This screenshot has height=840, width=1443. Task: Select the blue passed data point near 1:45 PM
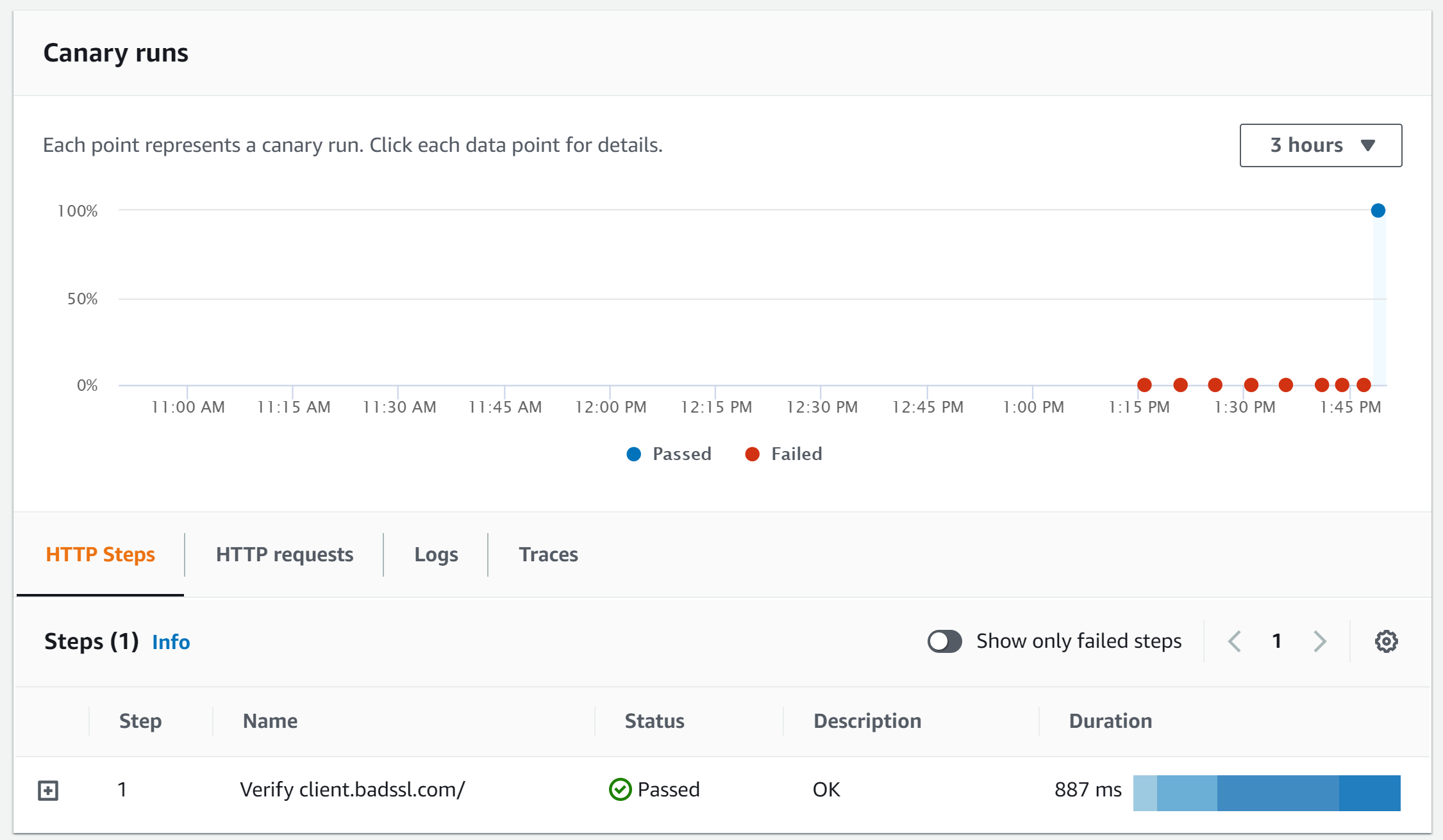coord(1377,210)
